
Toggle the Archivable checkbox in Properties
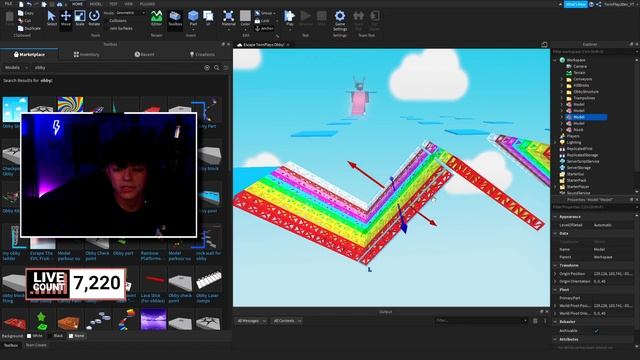[596, 331]
